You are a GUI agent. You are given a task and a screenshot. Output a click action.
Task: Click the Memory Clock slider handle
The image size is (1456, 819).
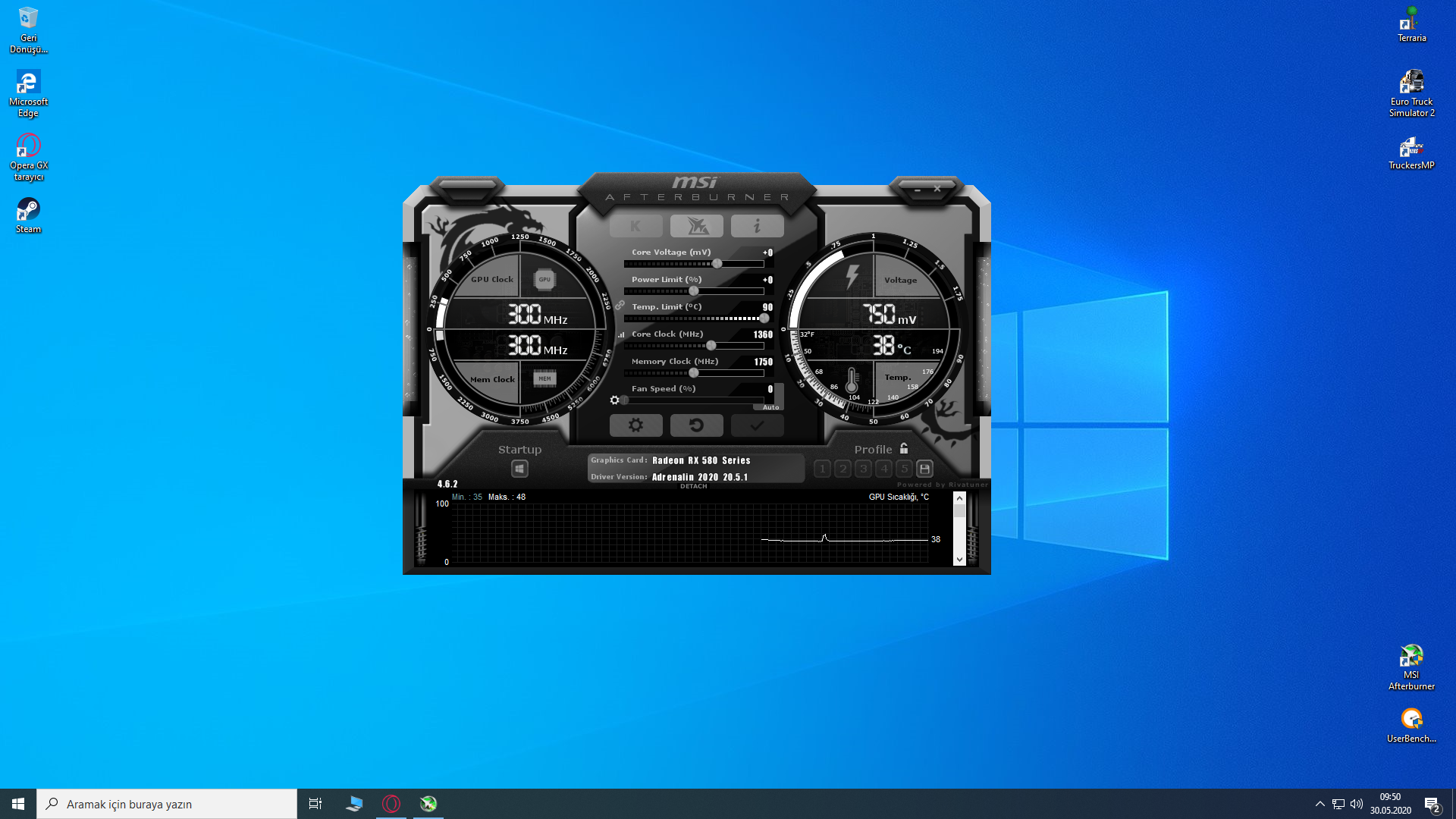pyautogui.click(x=694, y=373)
